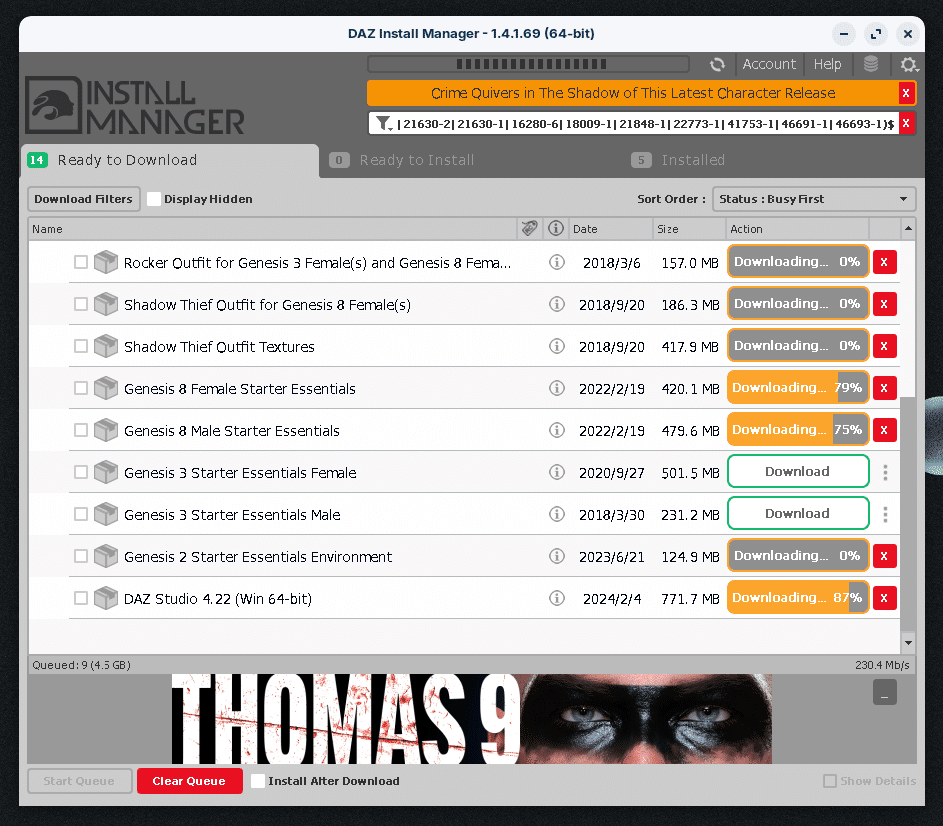The width and height of the screenshot is (943, 826).
Task: Cancel Genesis 8 Female Starter Essentials download
Action: point(885,388)
